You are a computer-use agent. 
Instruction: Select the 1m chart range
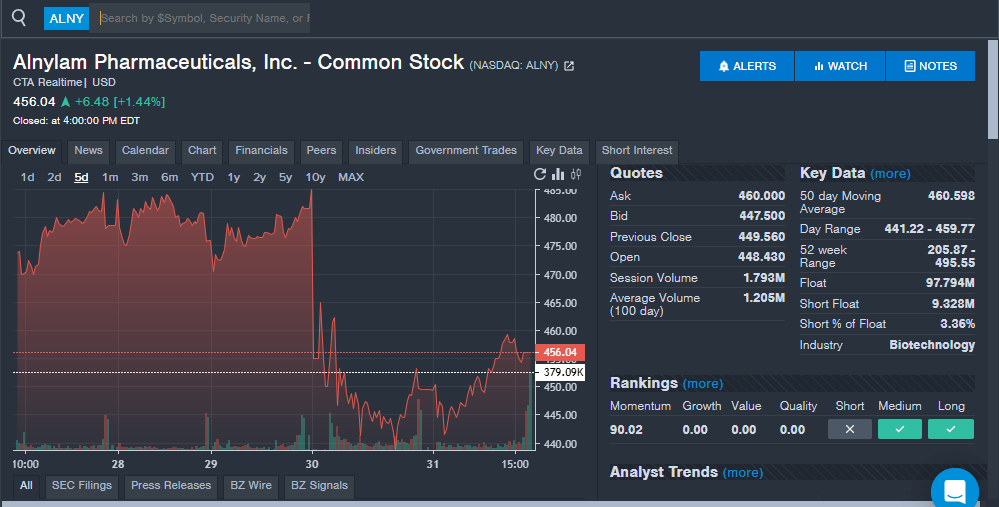pos(110,177)
